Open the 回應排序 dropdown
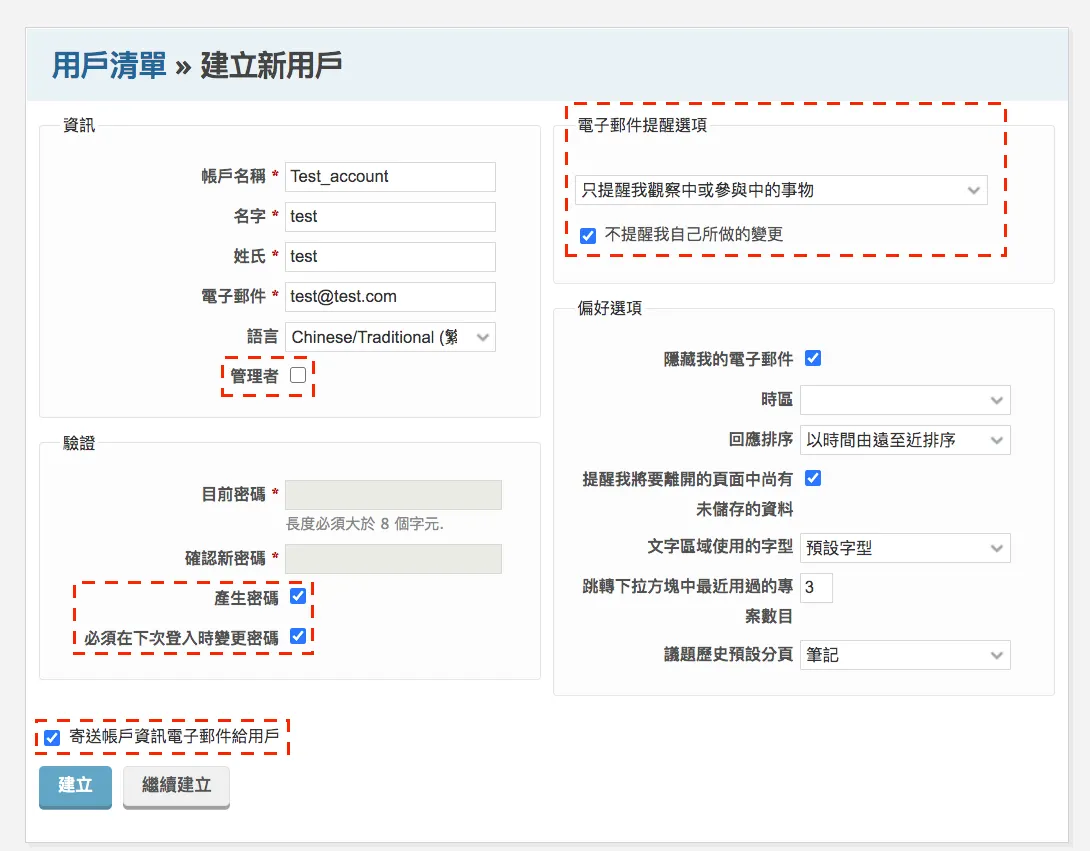The height and width of the screenshot is (851, 1090). [905, 440]
